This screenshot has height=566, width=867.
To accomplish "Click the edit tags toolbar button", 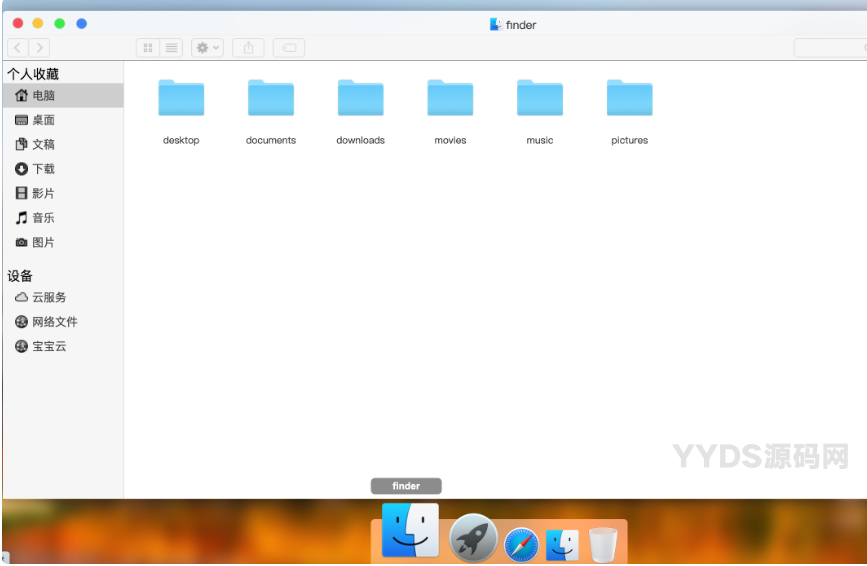I will tap(289, 48).
